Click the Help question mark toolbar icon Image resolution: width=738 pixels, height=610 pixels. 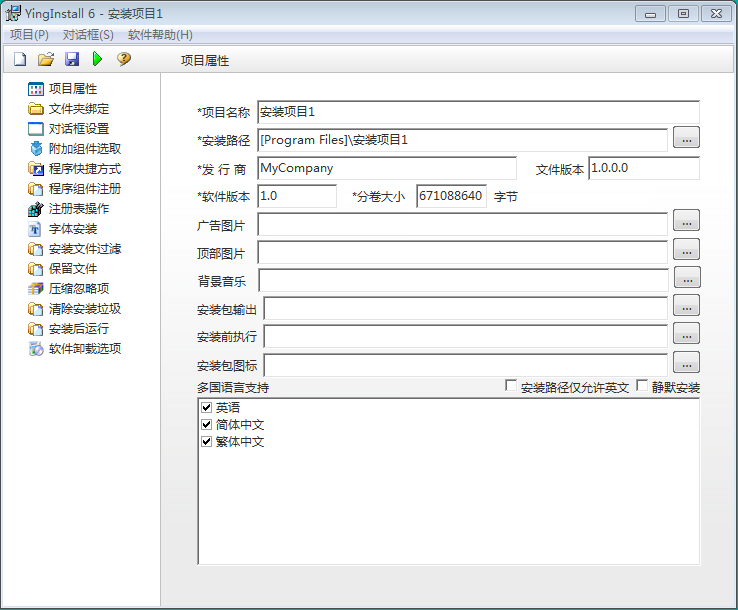coord(124,60)
